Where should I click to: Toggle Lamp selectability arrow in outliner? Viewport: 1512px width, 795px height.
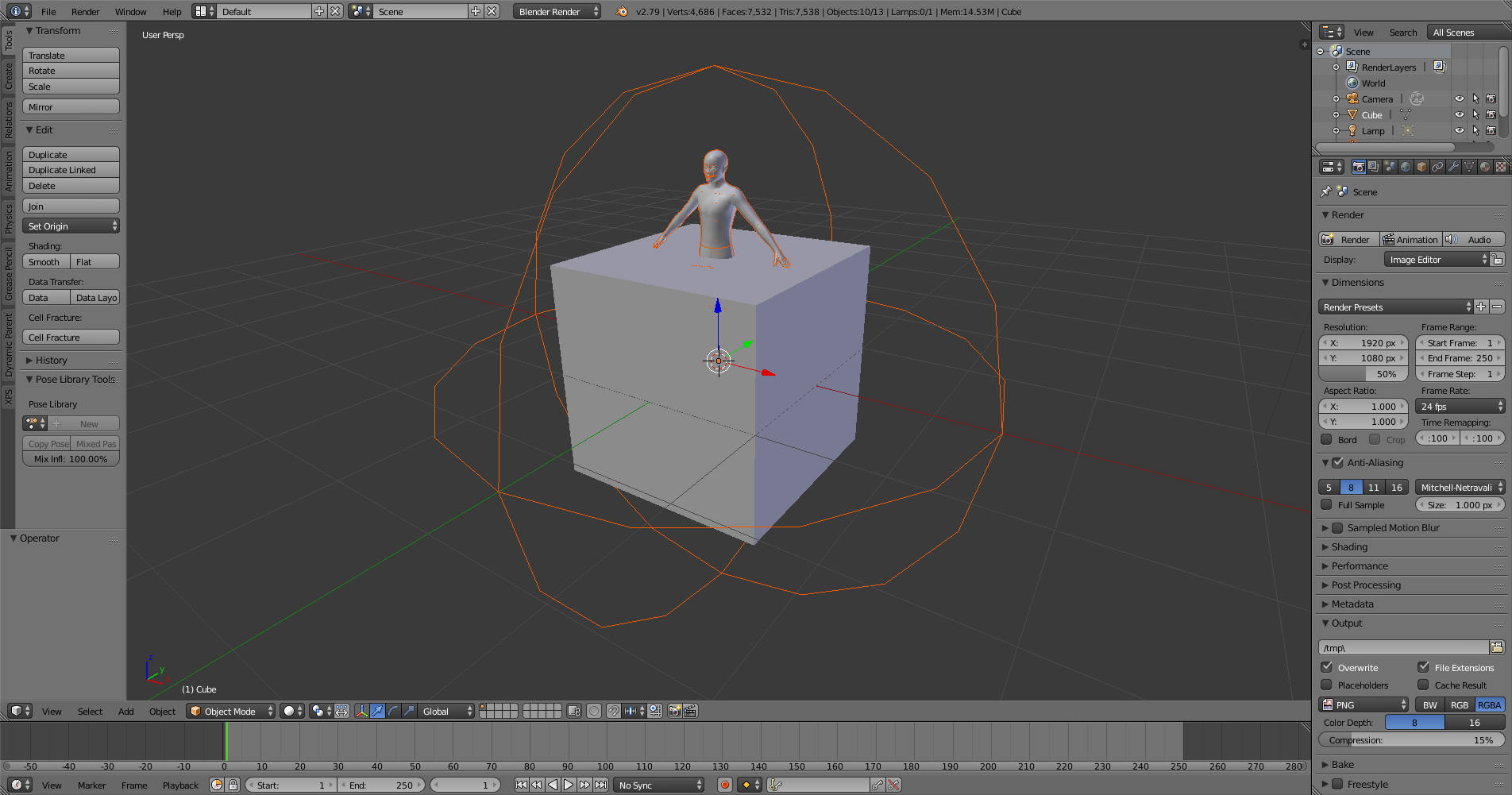[x=1475, y=130]
